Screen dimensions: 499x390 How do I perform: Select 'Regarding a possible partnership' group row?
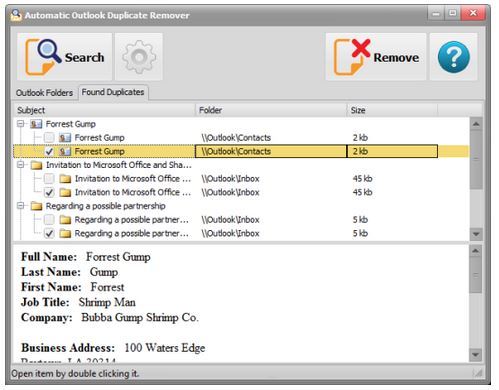click(105, 206)
